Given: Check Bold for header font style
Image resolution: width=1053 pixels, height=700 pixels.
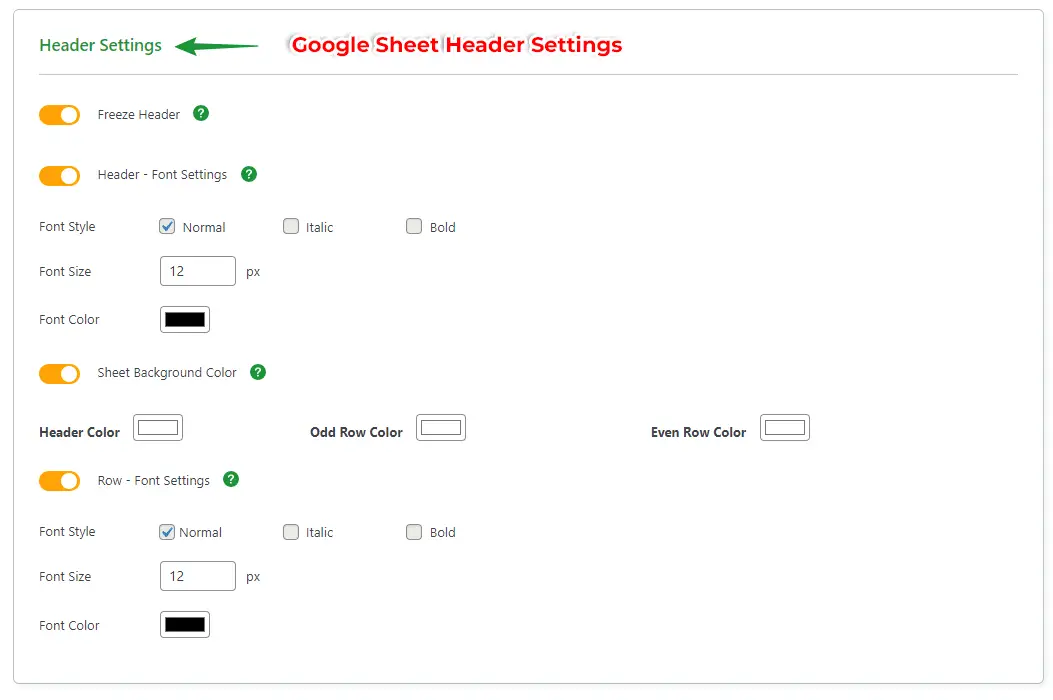Looking at the screenshot, I should click(414, 226).
